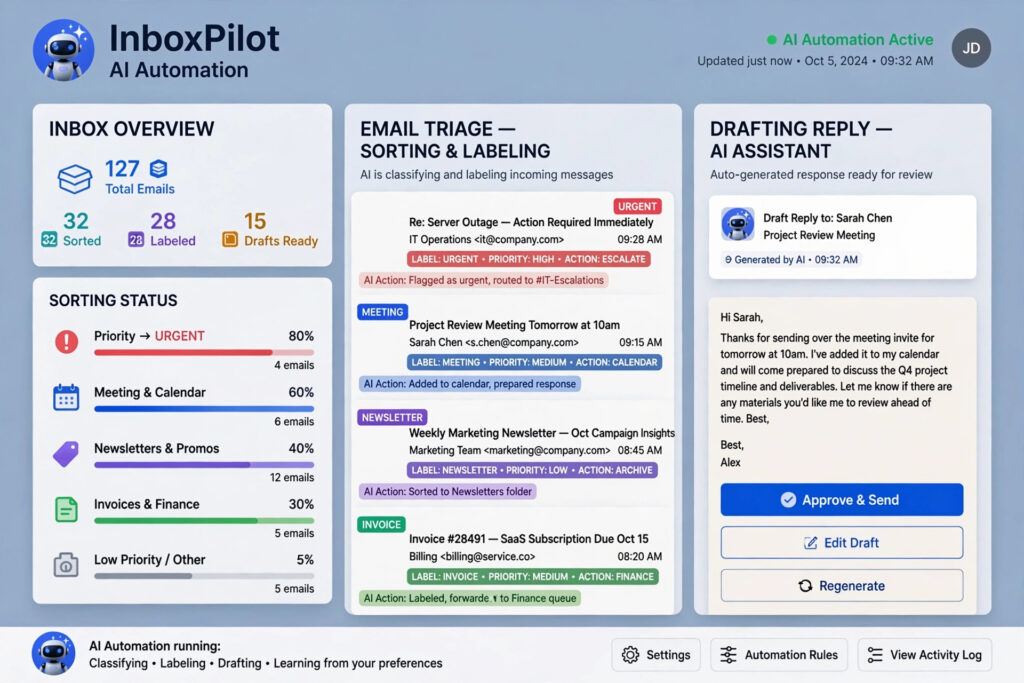This screenshot has width=1024, height=683.
Task: Click the Labeled counter badge icon
Action: 136,240
